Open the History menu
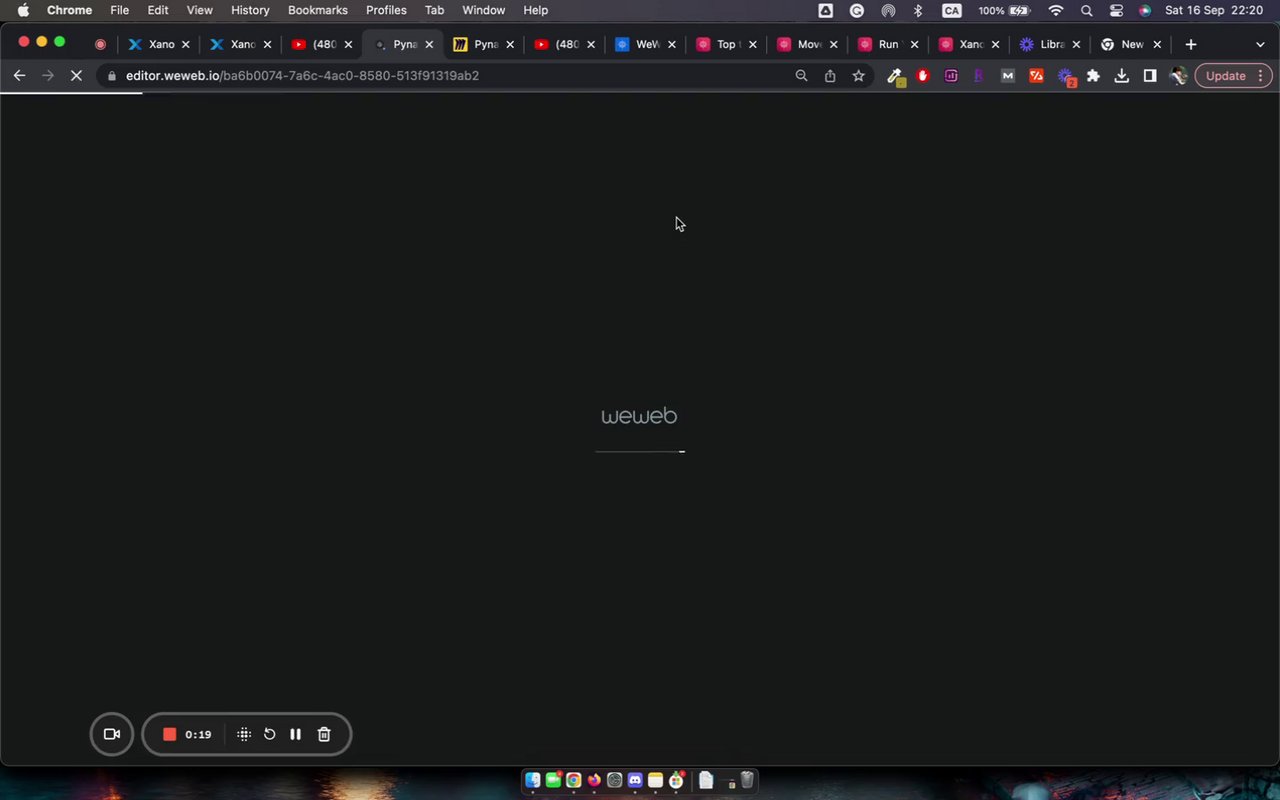This screenshot has height=800, width=1280. tap(250, 10)
